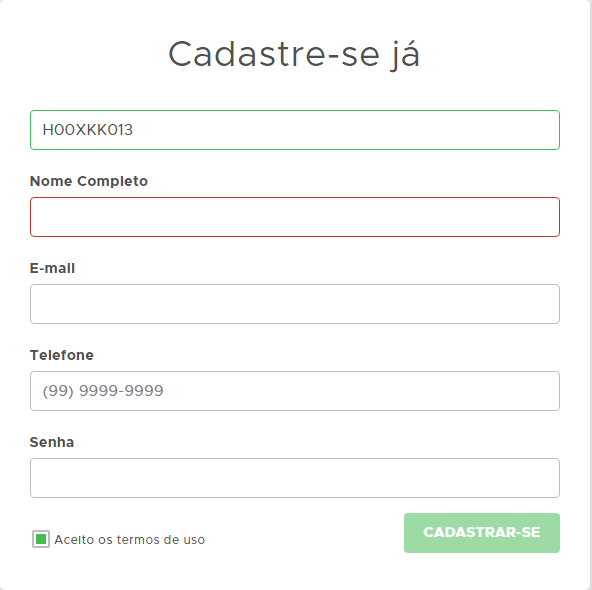Click the E-mail field label
Screen dimensions: 592x590
pyautogui.click(x=52, y=268)
